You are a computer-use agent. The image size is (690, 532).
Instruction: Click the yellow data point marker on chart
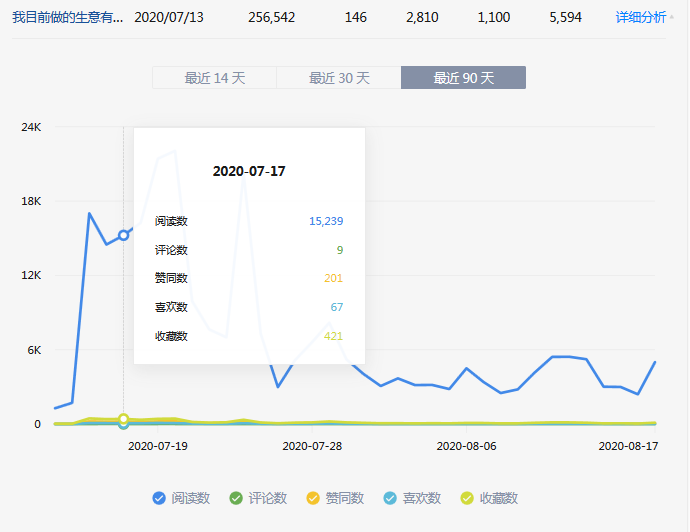(123, 419)
